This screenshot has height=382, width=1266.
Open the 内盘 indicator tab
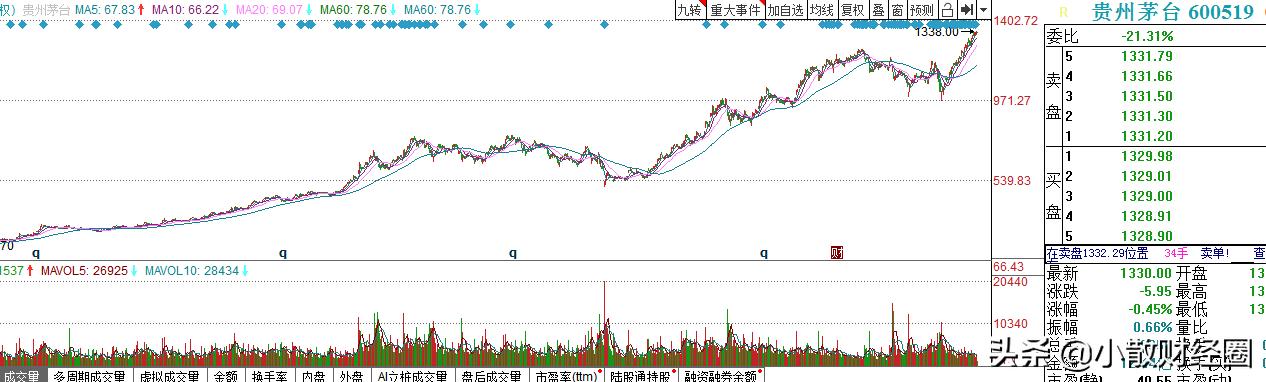click(314, 376)
